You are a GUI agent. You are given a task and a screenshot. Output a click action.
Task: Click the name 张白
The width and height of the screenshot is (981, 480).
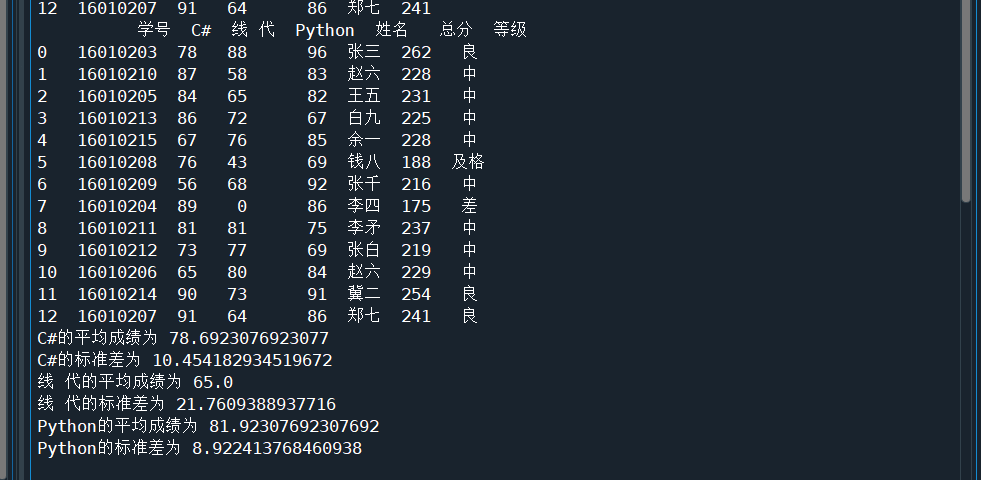click(364, 250)
